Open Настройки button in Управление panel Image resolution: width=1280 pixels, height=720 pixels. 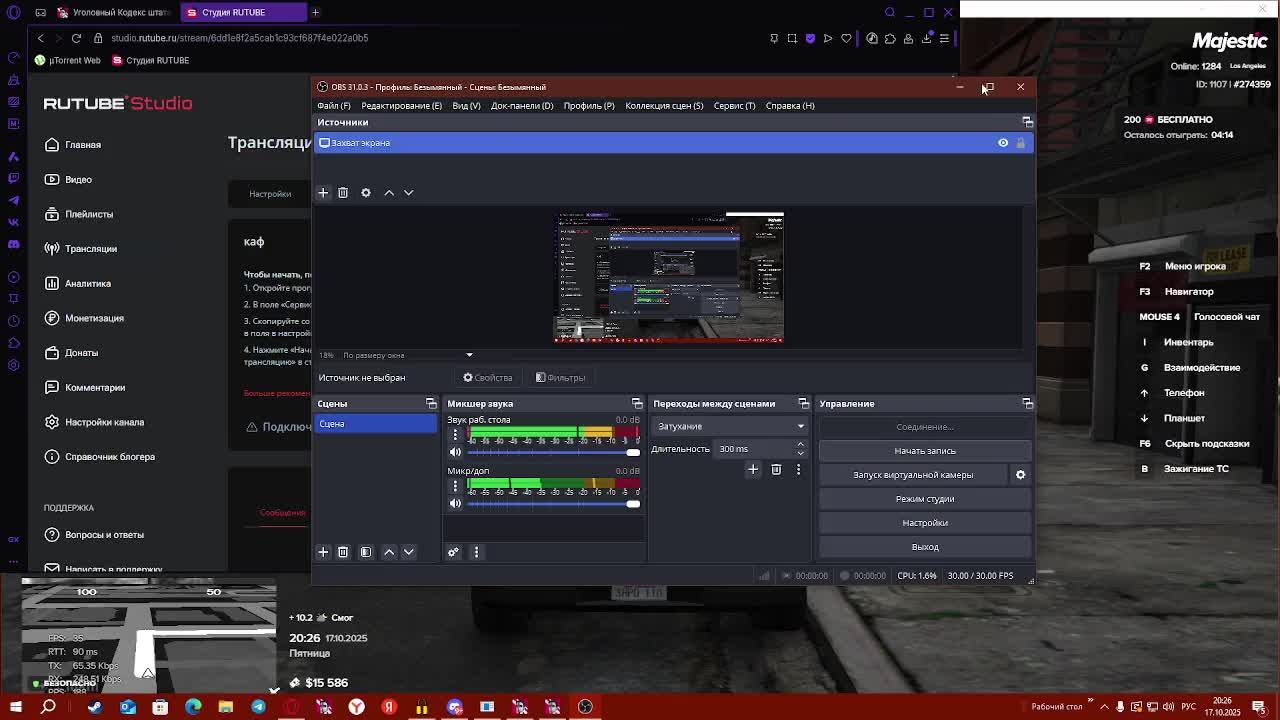click(925, 523)
